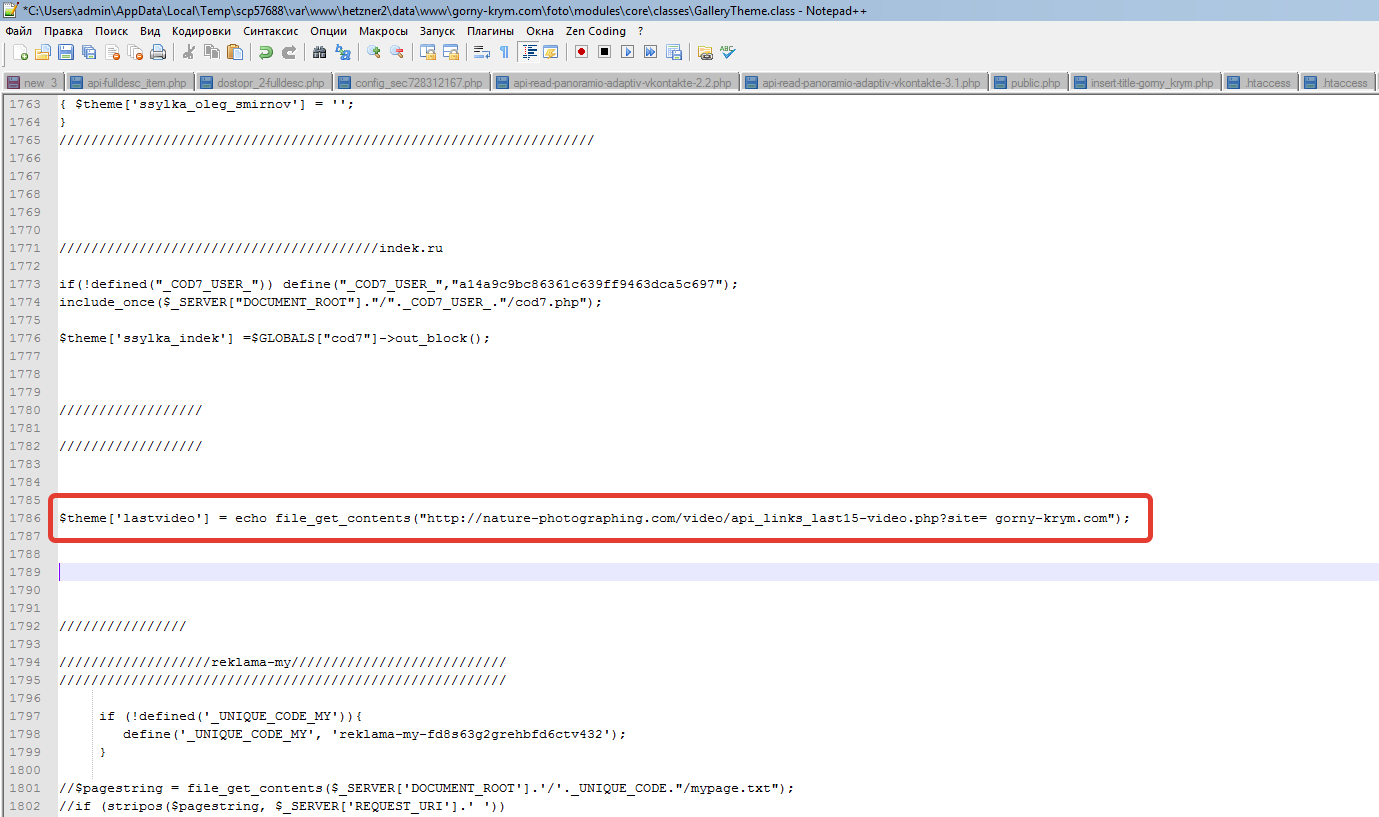
Task: Click the define _COD7_USER_ code line
Action: 399,284
